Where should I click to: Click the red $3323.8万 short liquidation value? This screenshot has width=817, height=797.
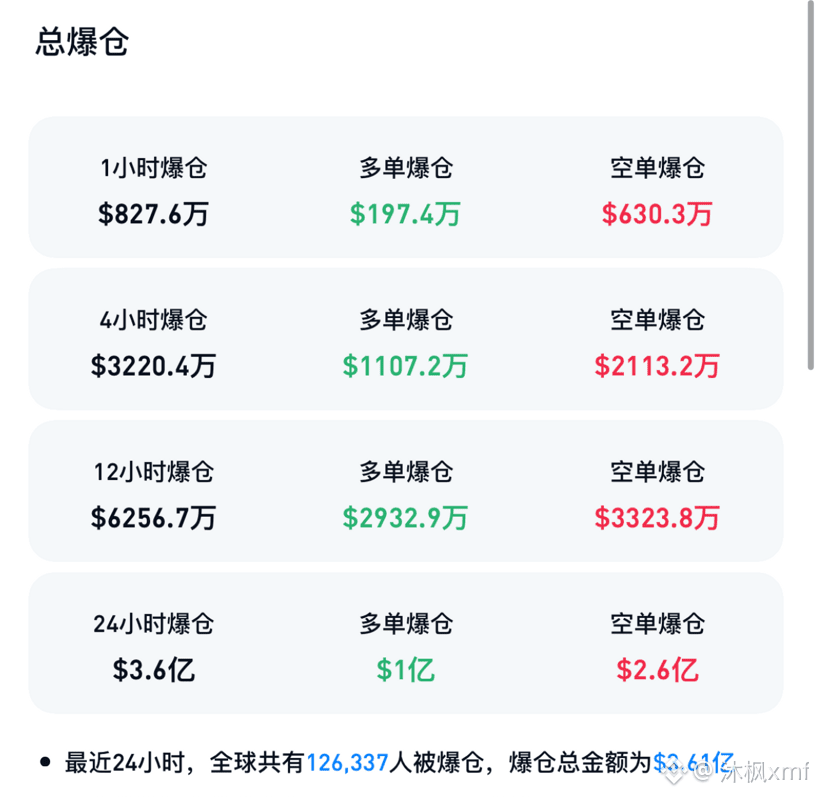coord(656,518)
